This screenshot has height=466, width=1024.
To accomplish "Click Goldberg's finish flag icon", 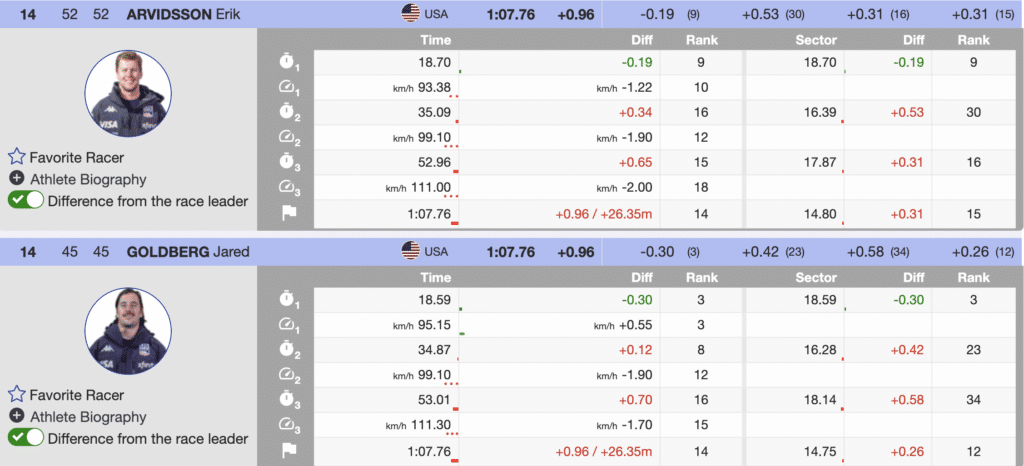I will 289,451.
